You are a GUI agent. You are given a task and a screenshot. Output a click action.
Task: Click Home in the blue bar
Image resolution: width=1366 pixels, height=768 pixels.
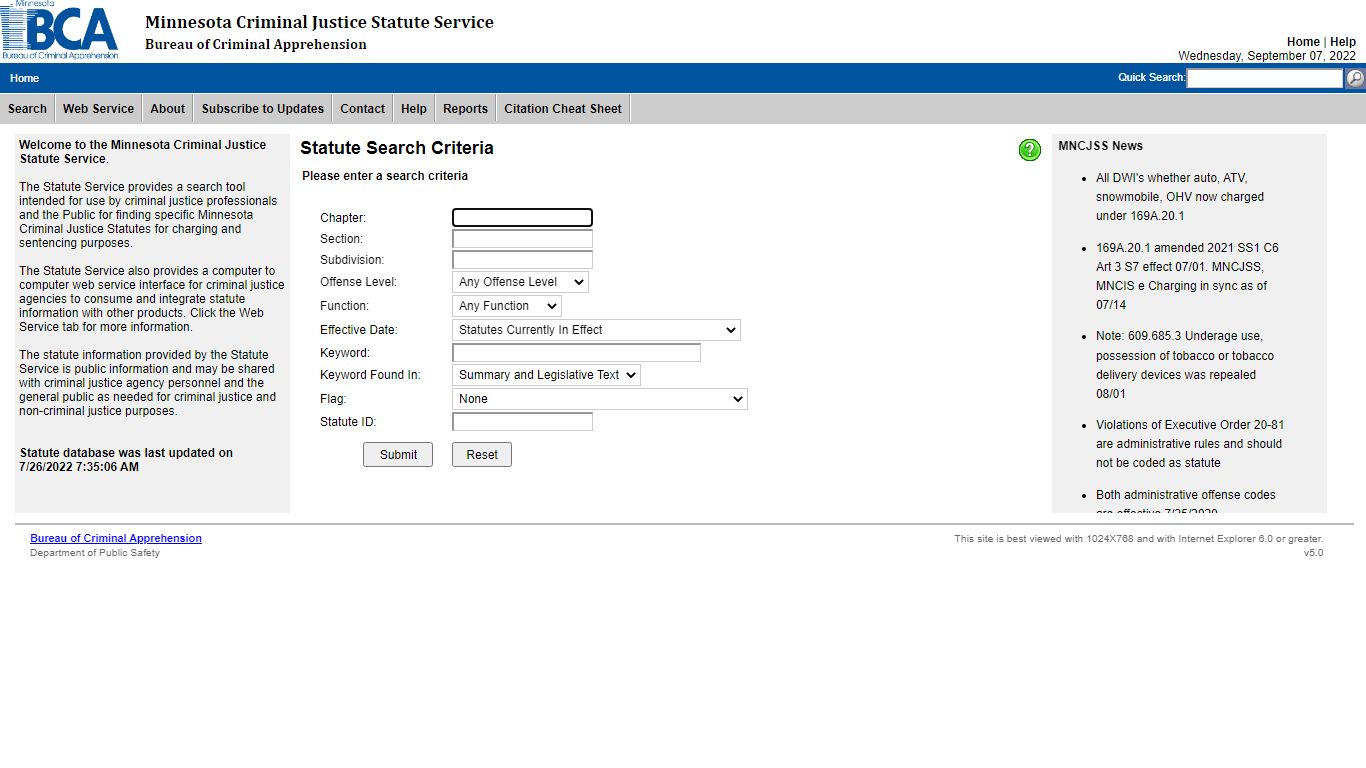click(x=25, y=78)
